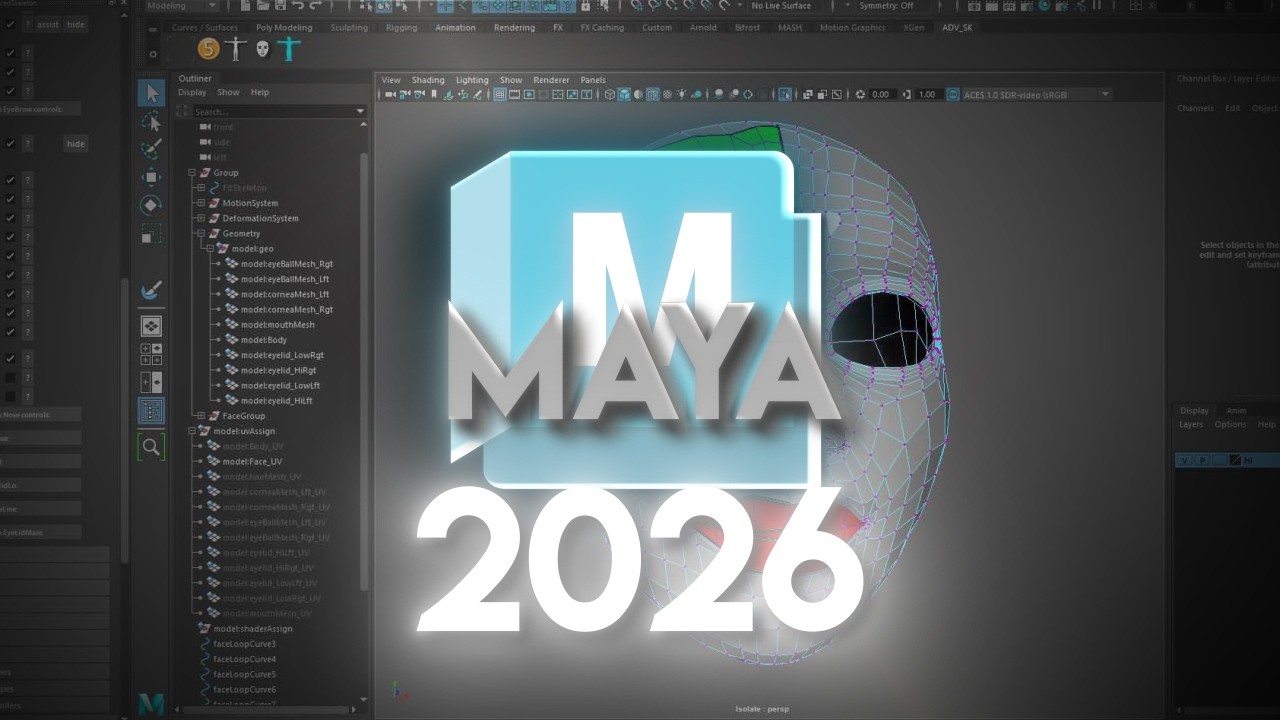Toggle color management button beside ACES dropdown
This screenshot has width=1280, height=720.
pyautogui.click(x=952, y=94)
